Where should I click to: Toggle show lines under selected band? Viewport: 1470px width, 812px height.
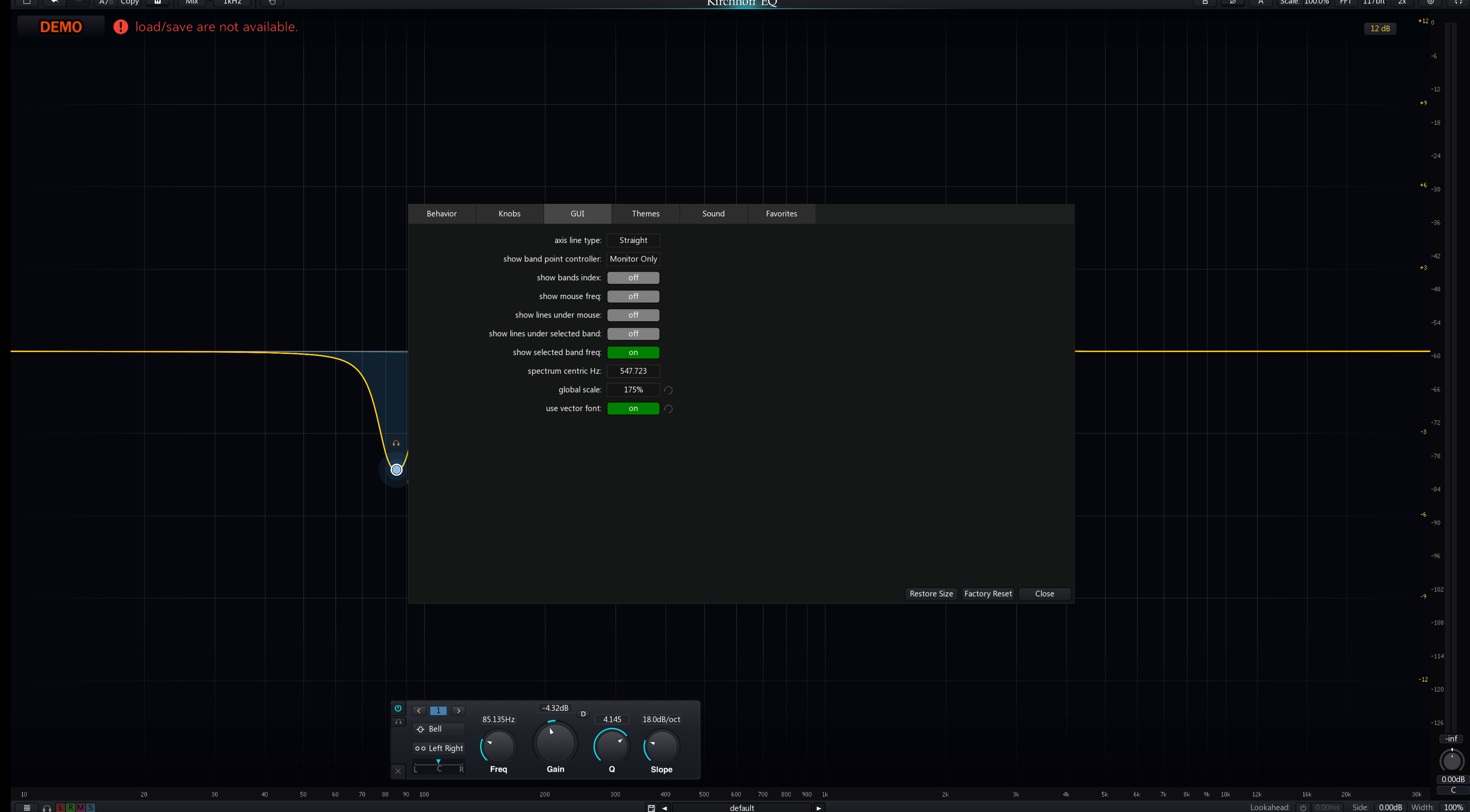pos(633,334)
